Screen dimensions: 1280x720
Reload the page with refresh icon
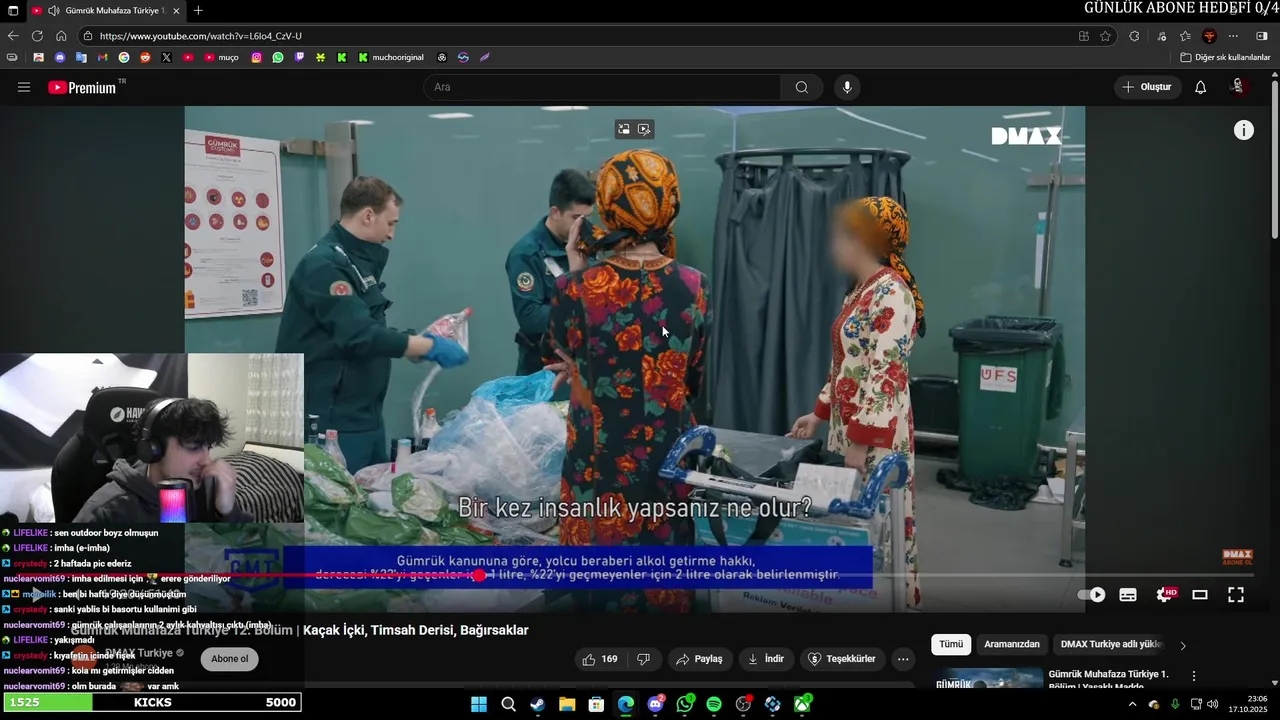(x=37, y=36)
